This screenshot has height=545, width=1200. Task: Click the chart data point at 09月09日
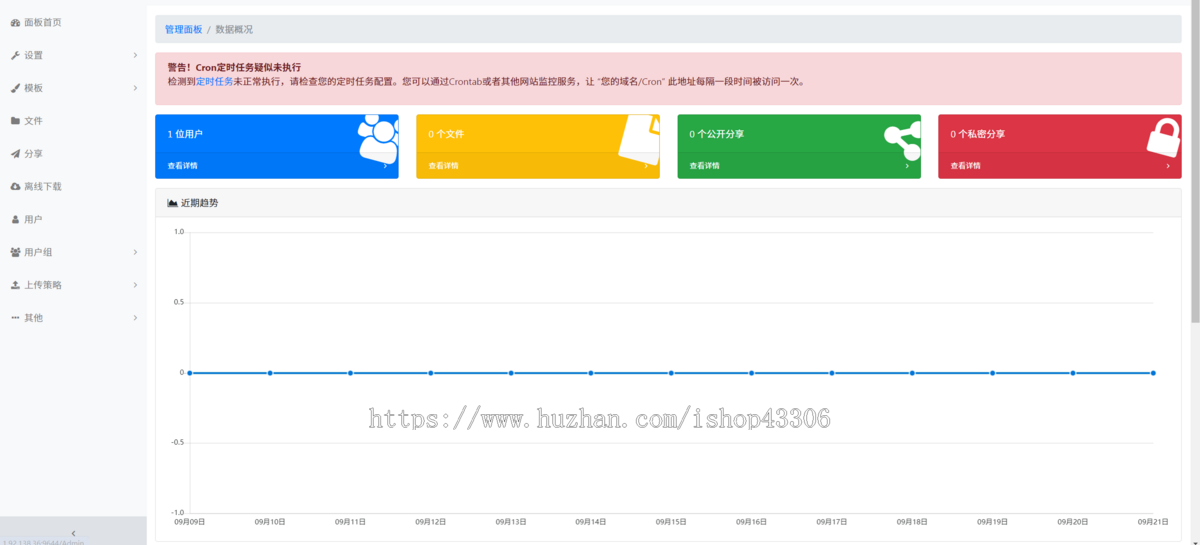coord(190,373)
